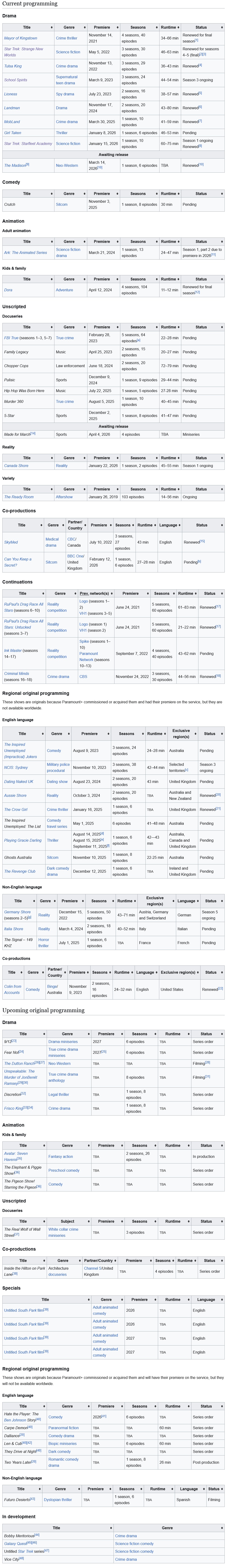228x1568 pixels.
Task: Visit the Landman article
Action: pos(12,108)
